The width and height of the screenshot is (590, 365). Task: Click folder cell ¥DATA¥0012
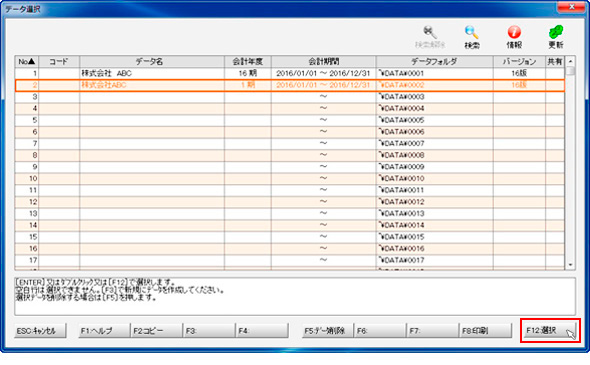(x=435, y=202)
